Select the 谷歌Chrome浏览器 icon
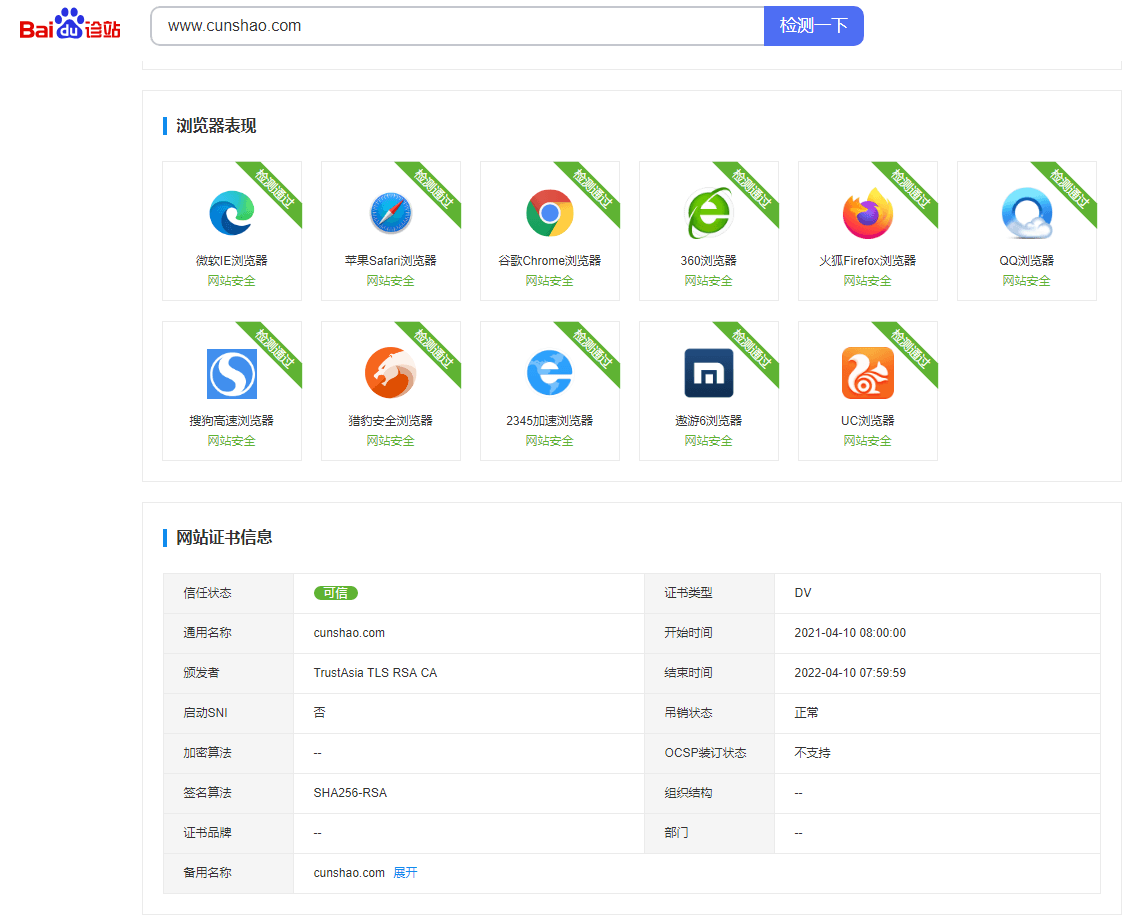Viewport: 1137px width, 921px height. [x=549, y=212]
